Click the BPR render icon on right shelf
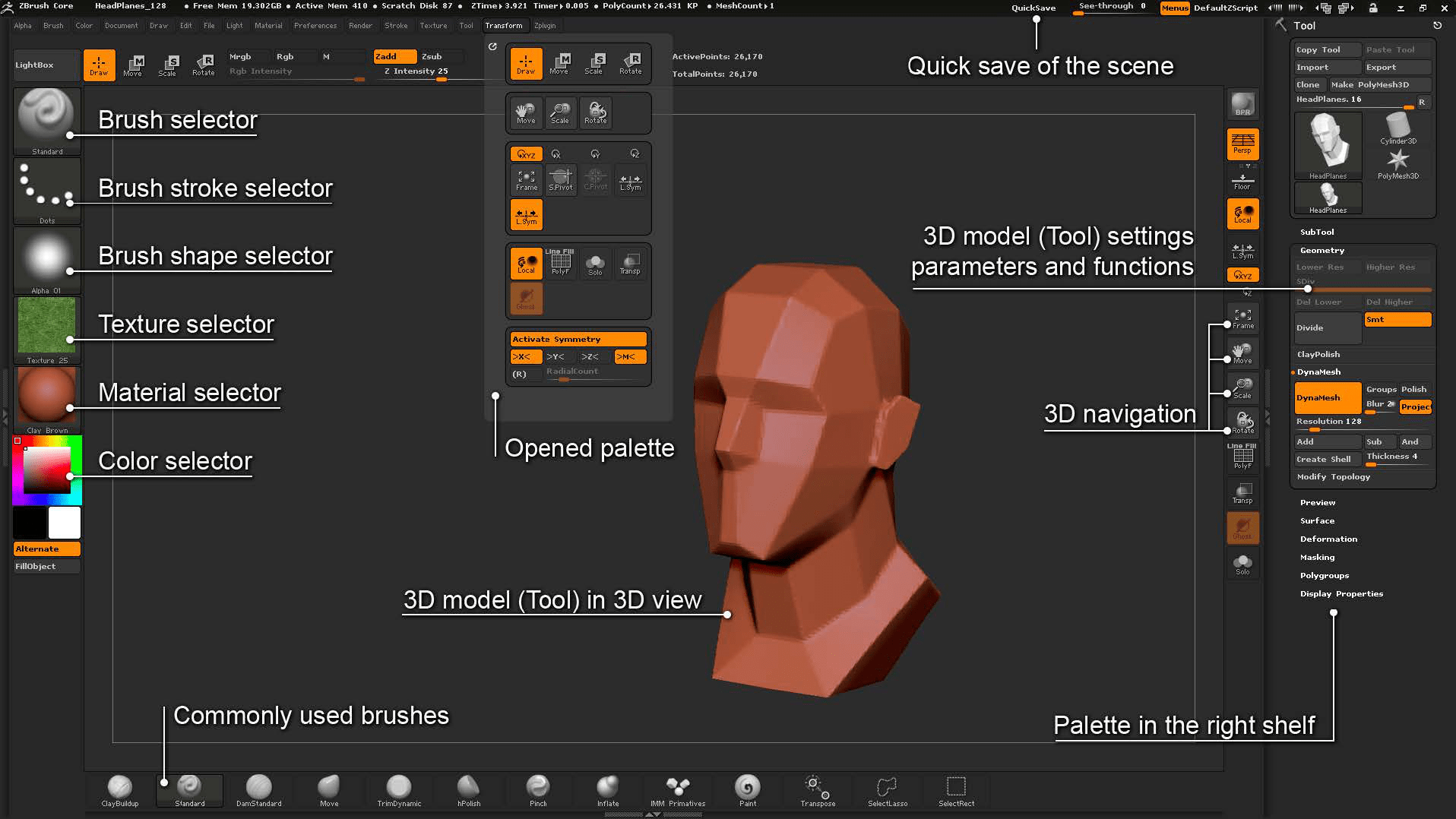 [1242, 104]
